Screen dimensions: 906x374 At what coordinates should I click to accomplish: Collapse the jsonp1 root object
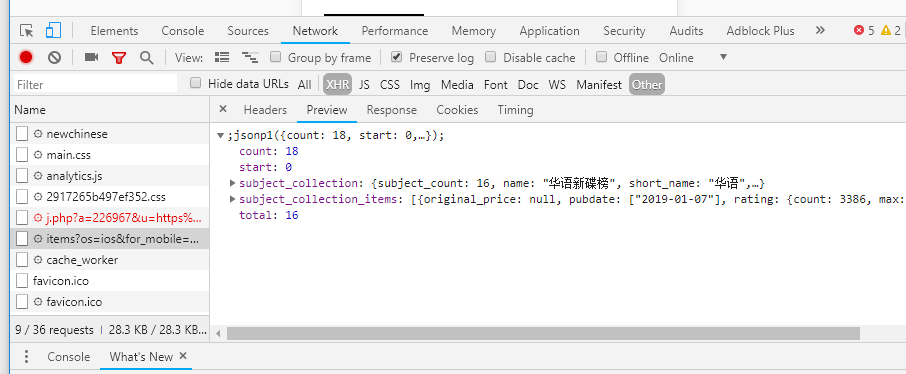(220, 136)
